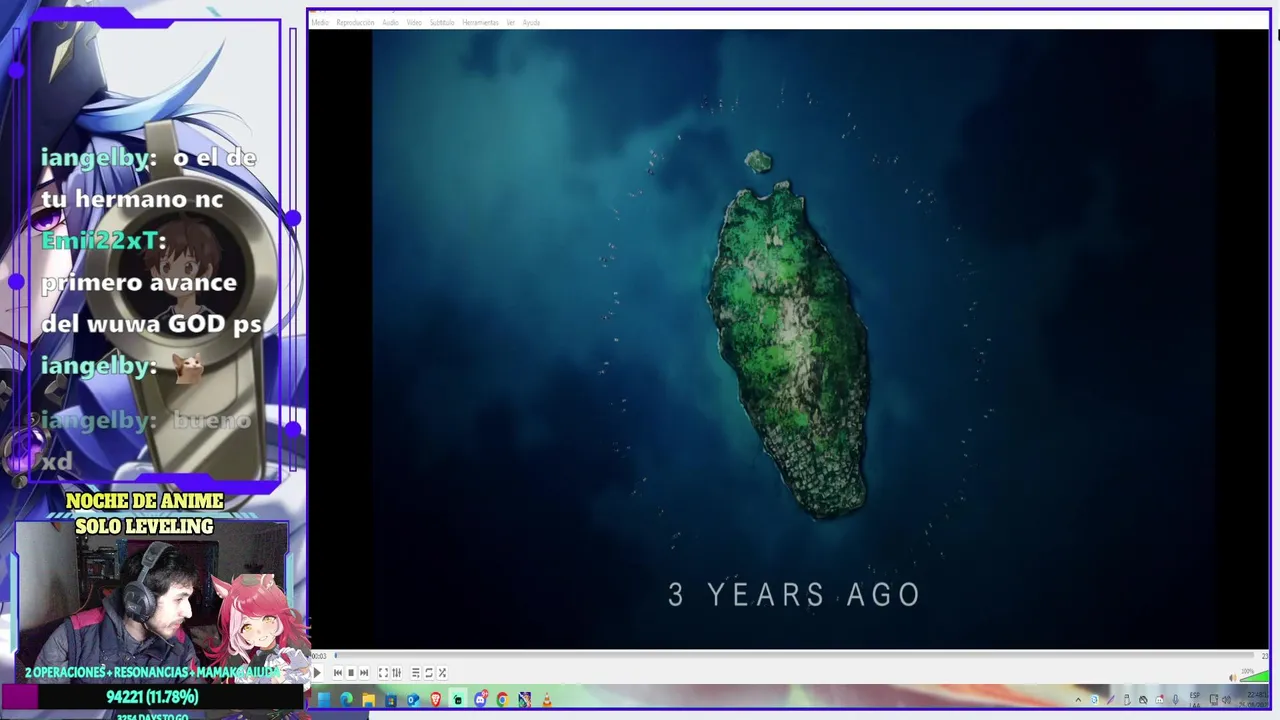Open the Ayuda menu
Viewport: 1280px width, 720px height.
tap(531, 22)
